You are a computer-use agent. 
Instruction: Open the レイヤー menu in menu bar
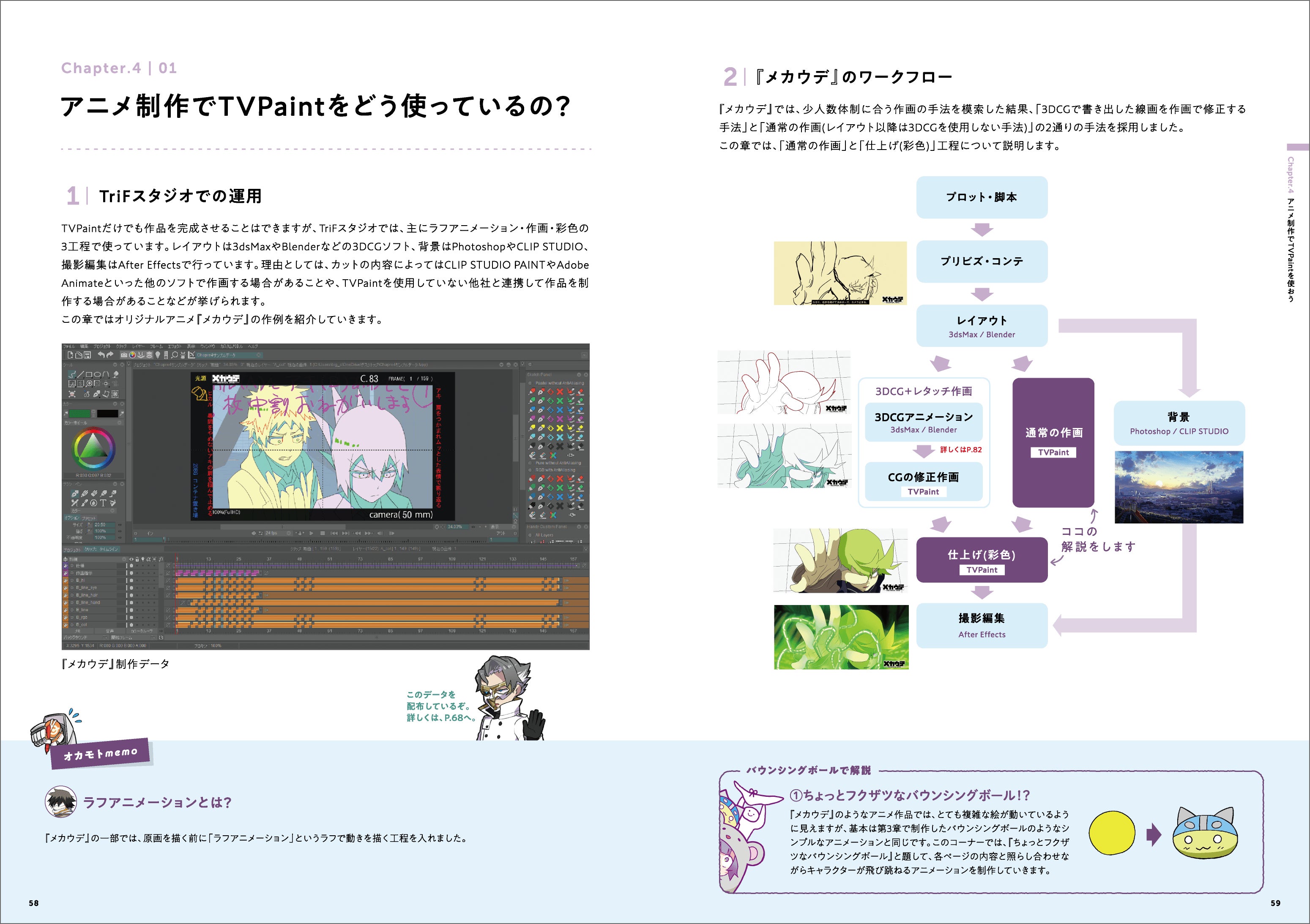(x=139, y=346)
